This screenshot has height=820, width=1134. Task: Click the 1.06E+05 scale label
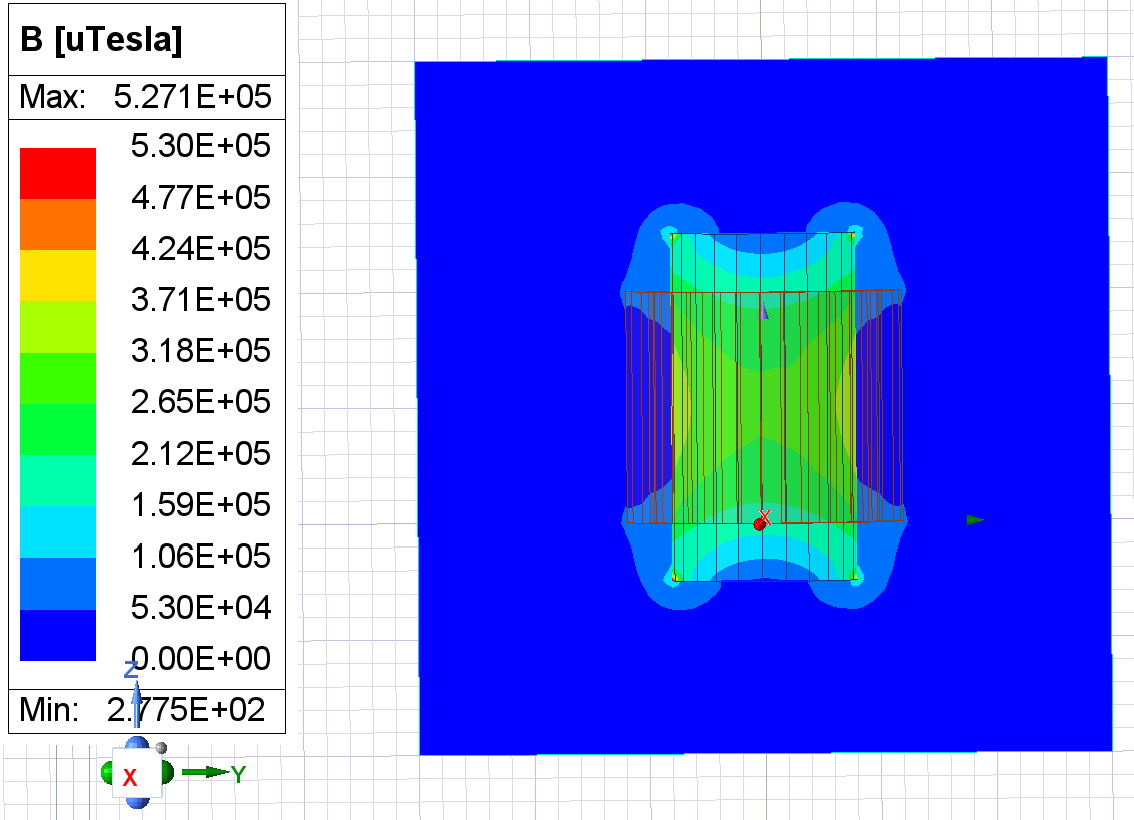[200, 556]
